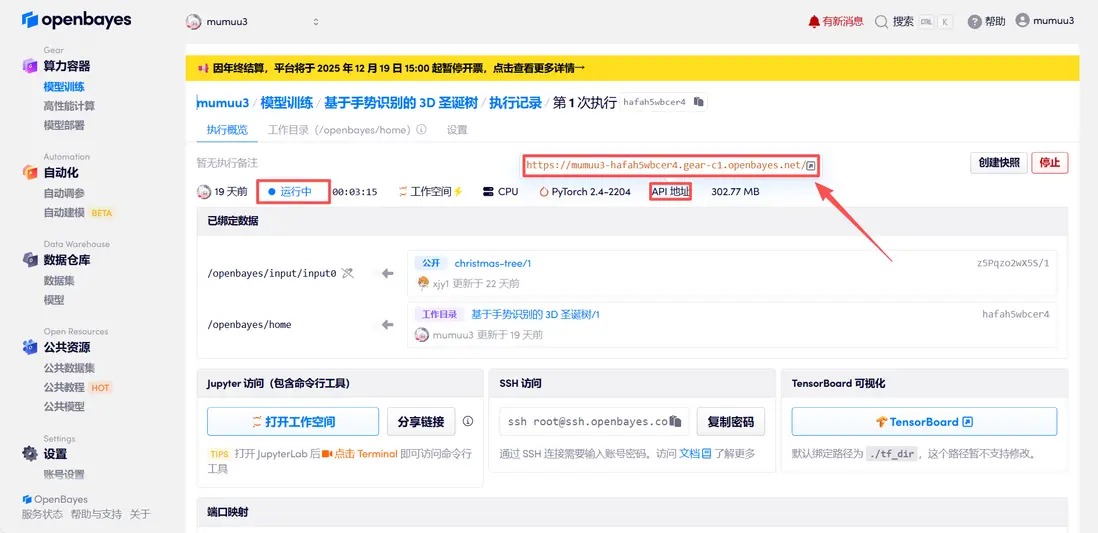Screen dimensions: 1098x533
Task: Click the 基于手势识别的 3D 圣诞树 breadcrumb
Action: 401,103
